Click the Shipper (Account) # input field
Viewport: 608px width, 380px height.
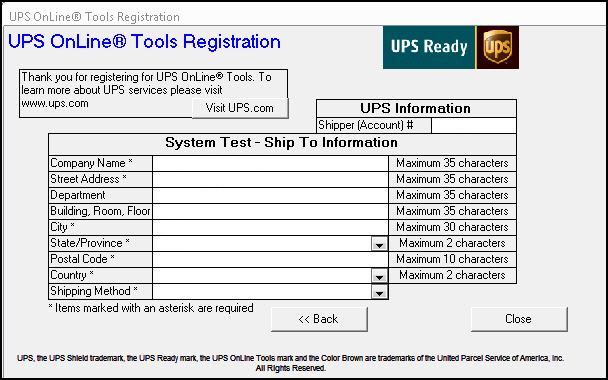[474, 126]
